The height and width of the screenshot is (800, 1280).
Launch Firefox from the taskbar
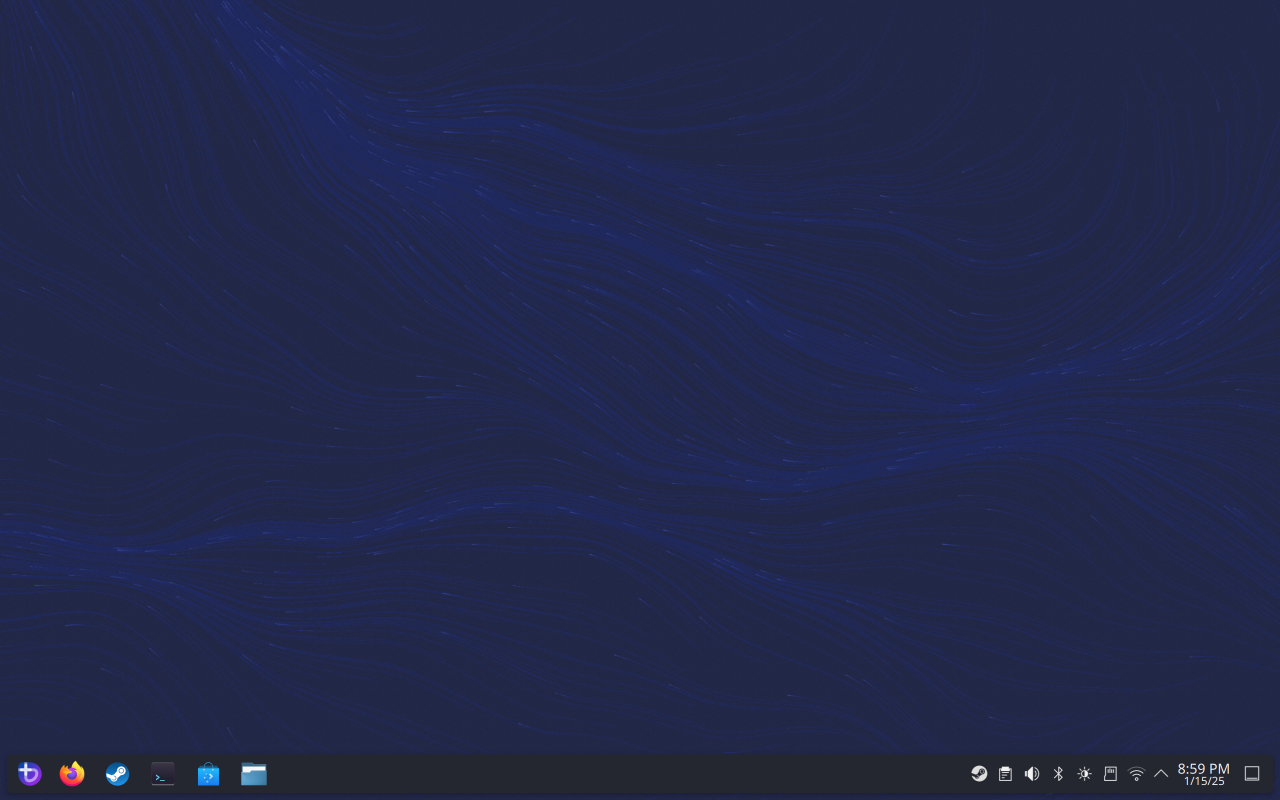72,774
